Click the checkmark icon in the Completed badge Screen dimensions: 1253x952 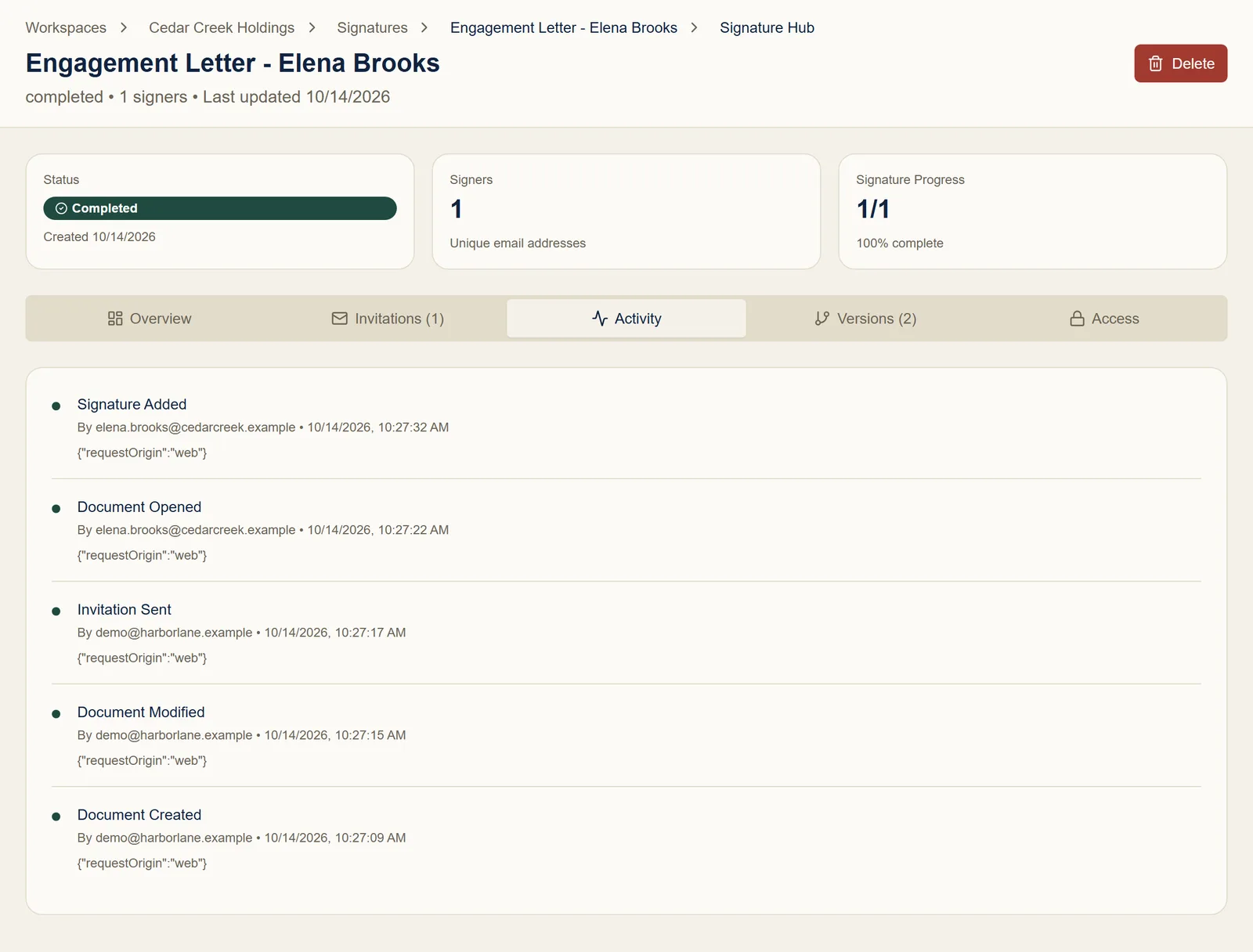61,208
